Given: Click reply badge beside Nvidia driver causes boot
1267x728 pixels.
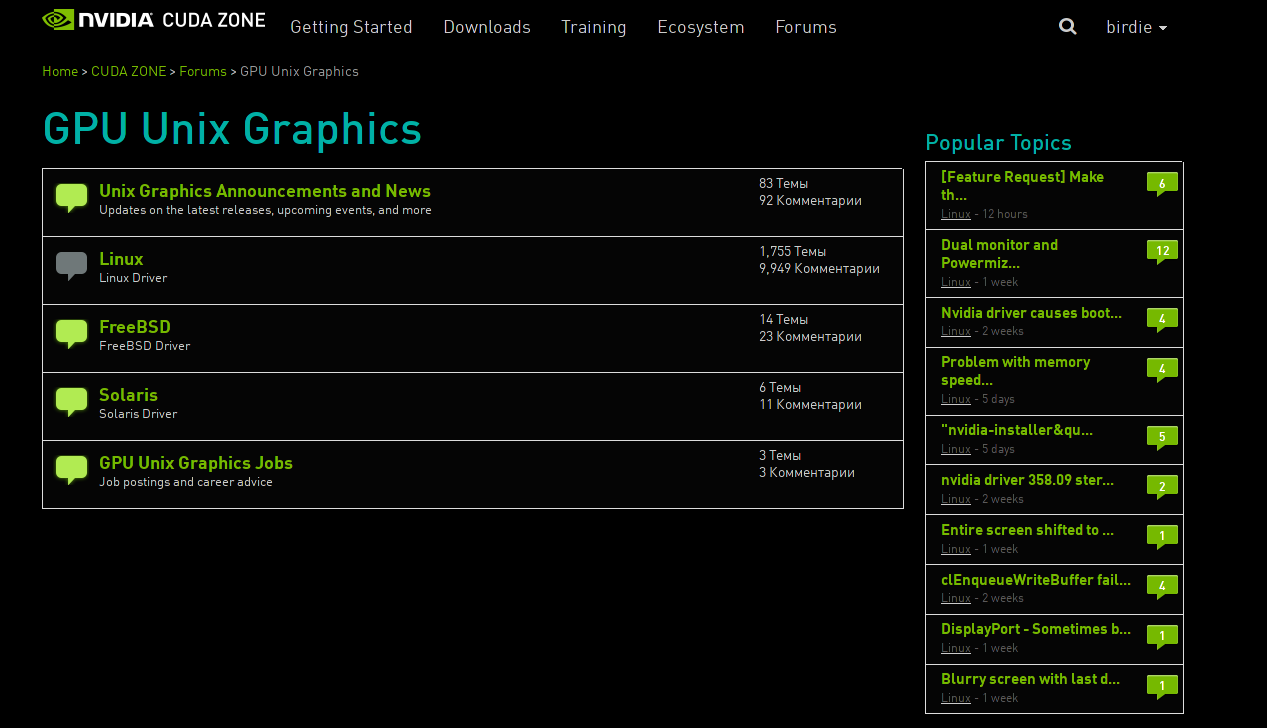Looking at the screenshot, I should [x=1162, y=321].
